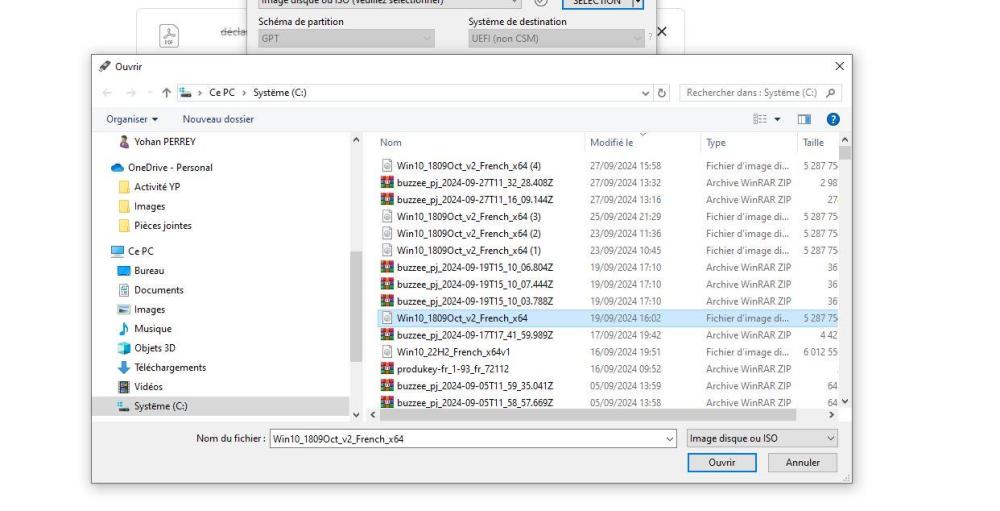The height and width of the screenshot is (511, 1000).
Task: Select file Win10_22H2_French_x64v1
Action: [x=460, y=351]
